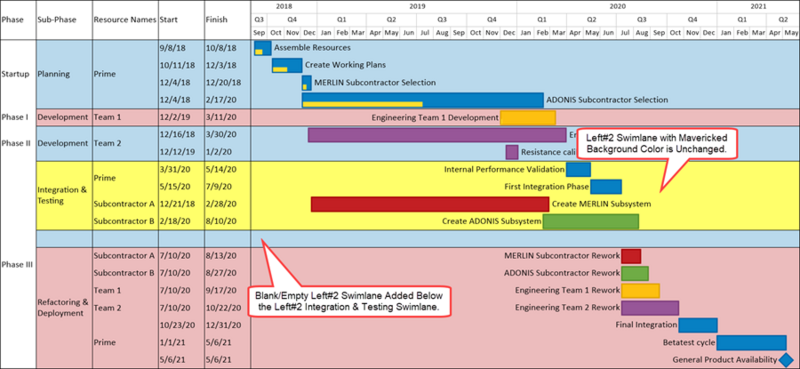Click the Final Integration task bar
Screen dimensions: 800x369
coord(698,325)
